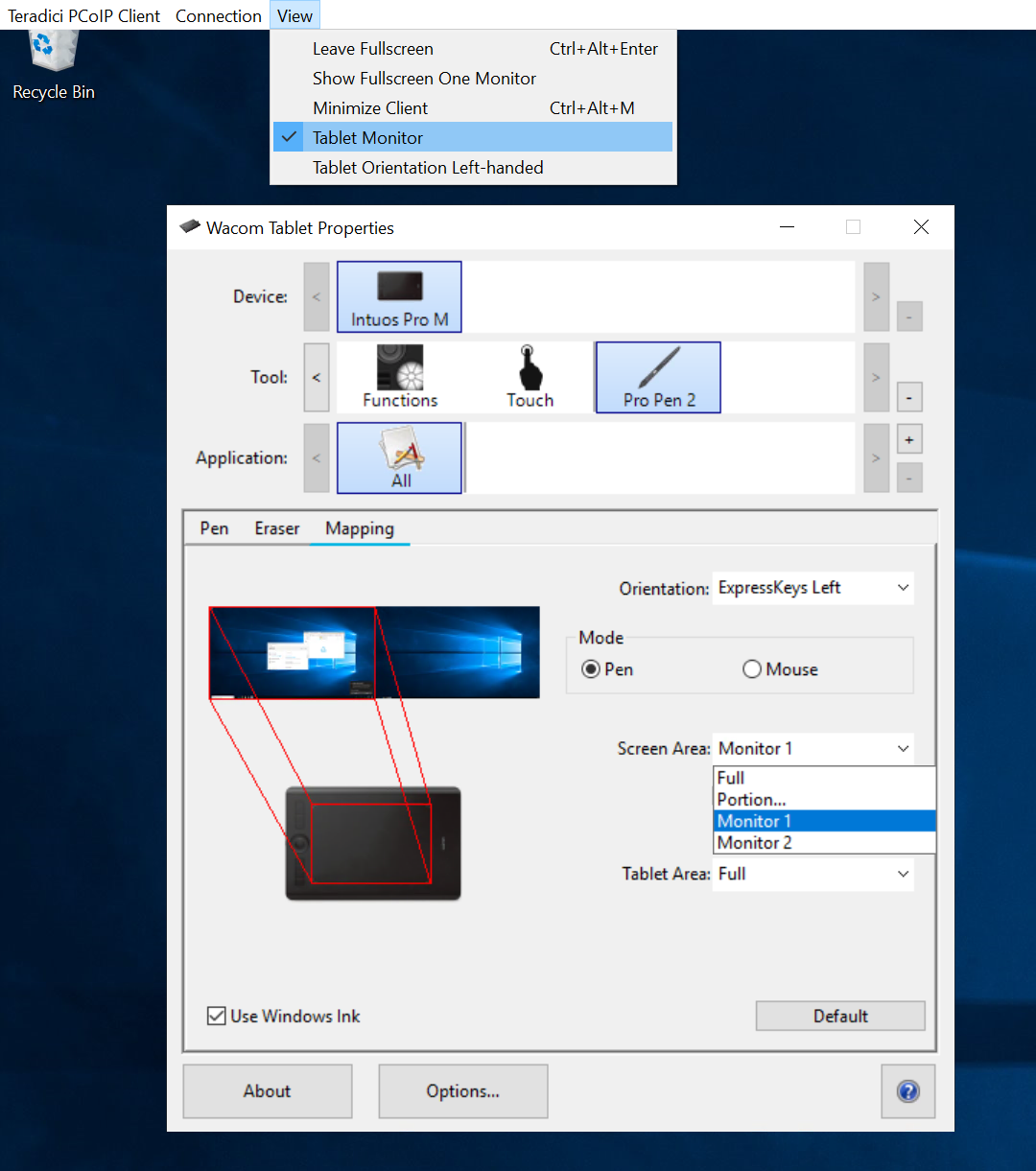1036x1171 pixels.
Task: Select Show Fullscreen One Monitor
Action: [473, 79]
